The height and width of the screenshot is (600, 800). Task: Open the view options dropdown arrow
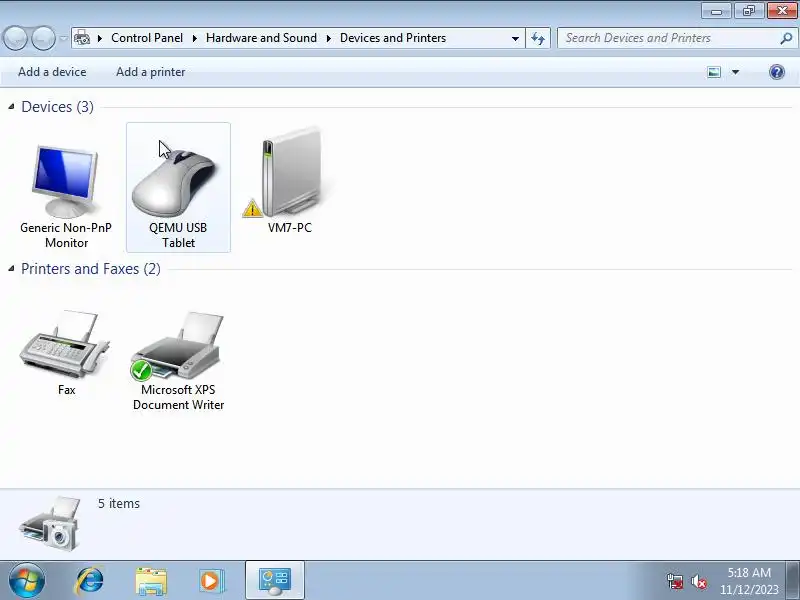click(735, 72)
